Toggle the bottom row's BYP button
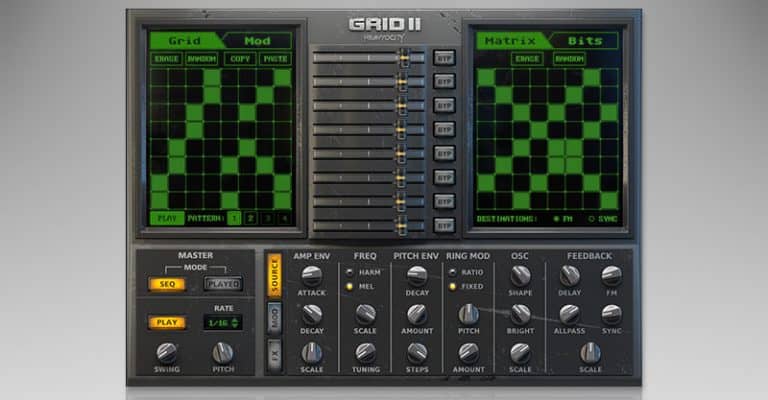 444,225
